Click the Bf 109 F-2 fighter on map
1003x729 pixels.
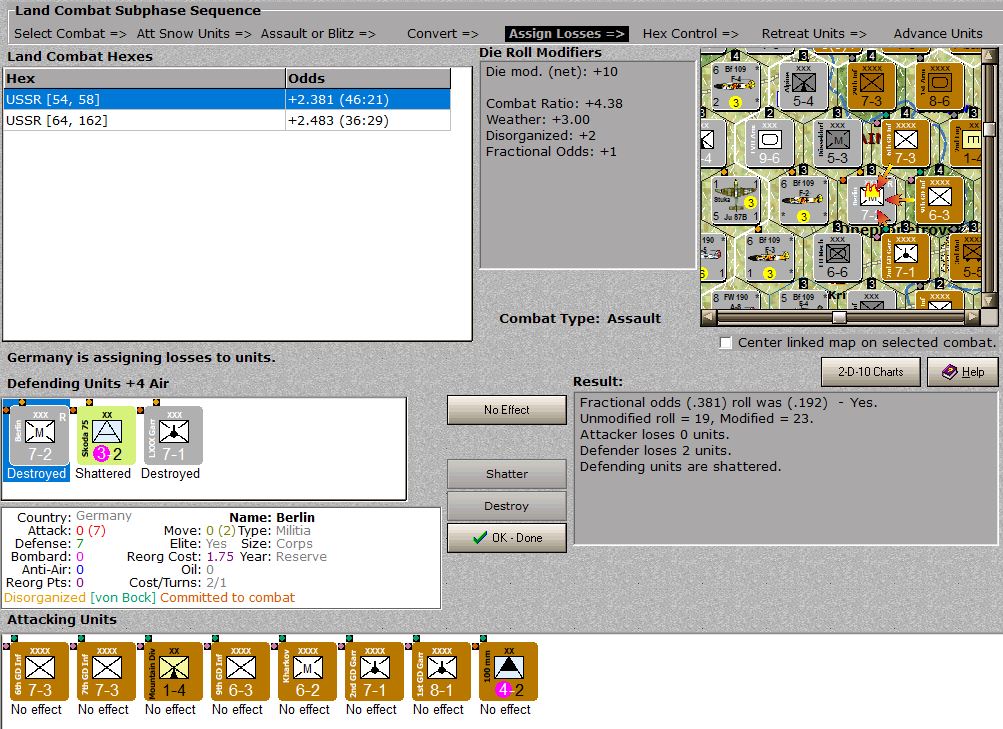tap(803, 200)
